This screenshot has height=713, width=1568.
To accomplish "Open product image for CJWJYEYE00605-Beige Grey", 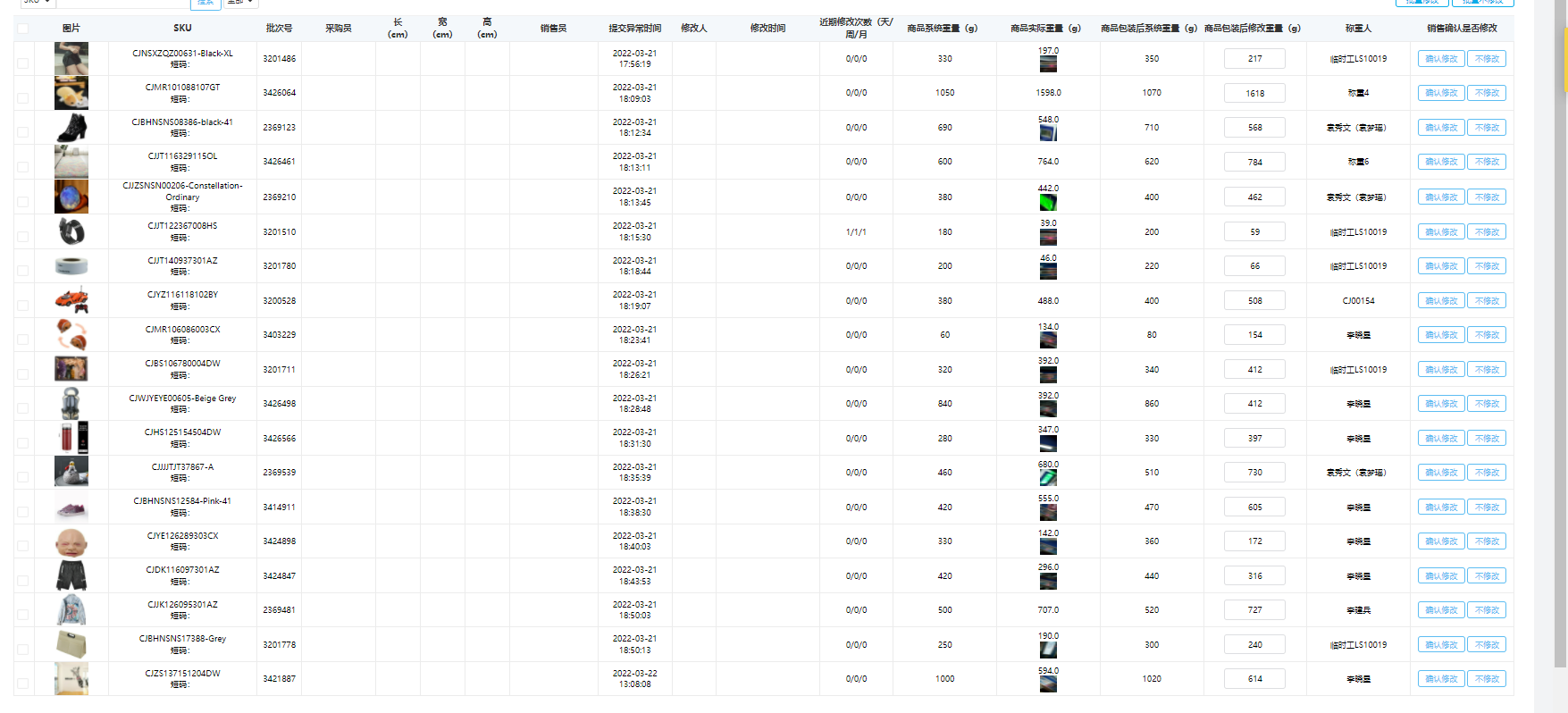I will pos(71,404).
